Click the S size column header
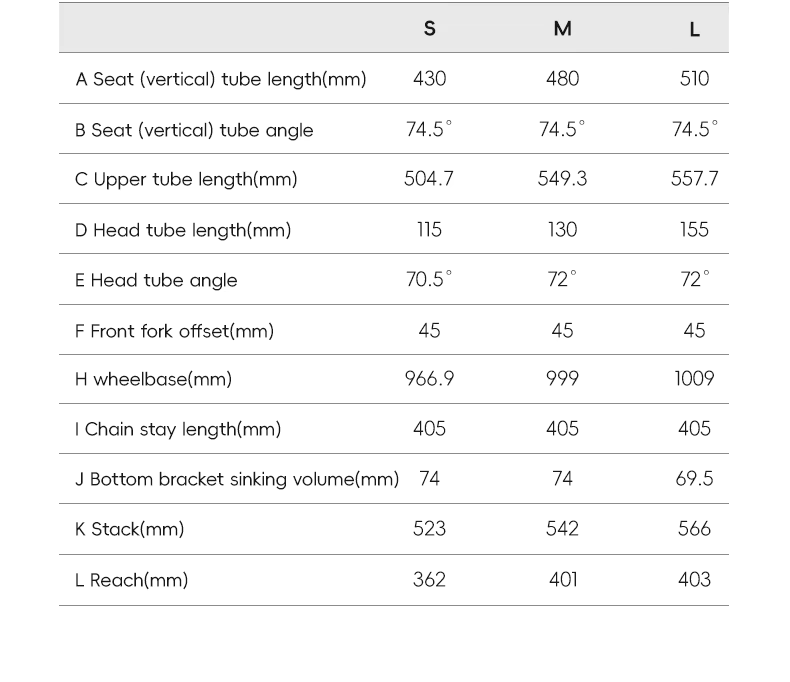Viewport: 790px width, 682px height. pyautogui.click(x=430, y=29)
